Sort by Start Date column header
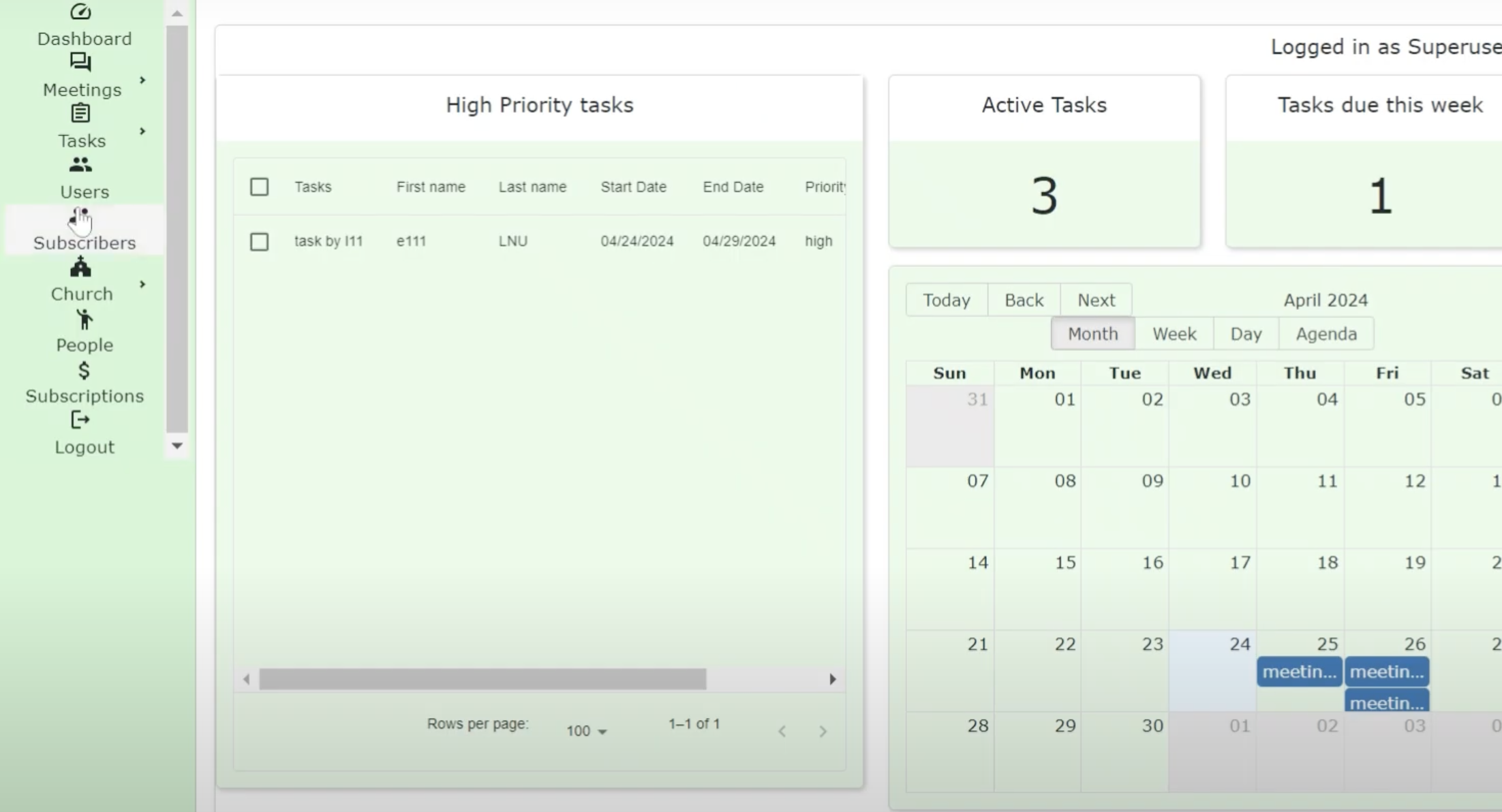 633,187
